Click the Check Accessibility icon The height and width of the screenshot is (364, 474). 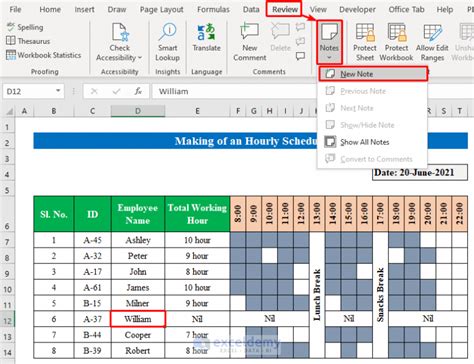120,32
